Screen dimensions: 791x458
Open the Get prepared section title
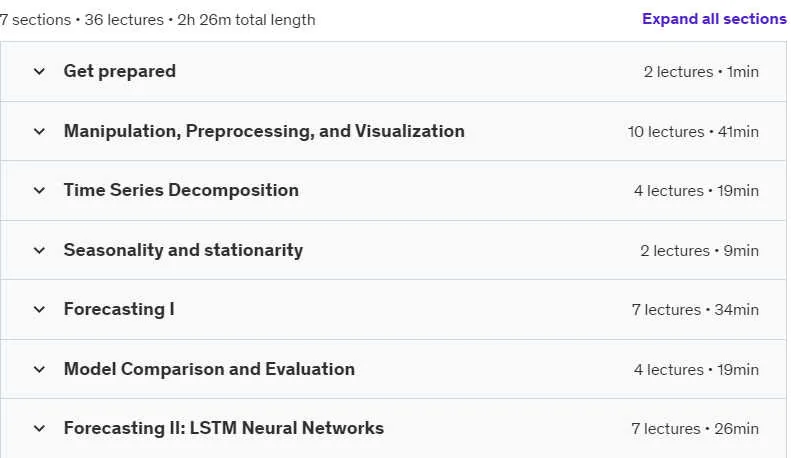pos(120,71)
